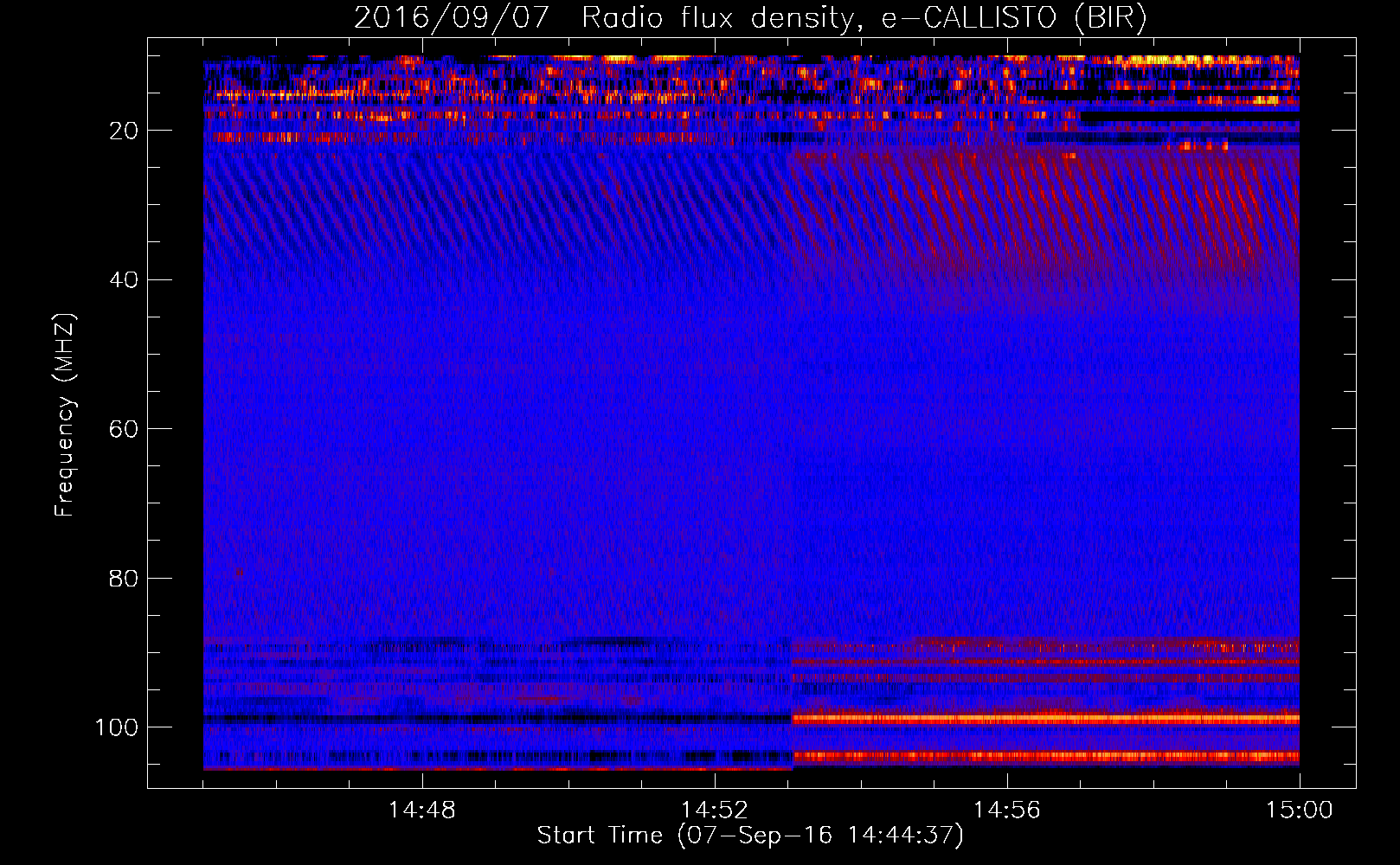Screen dimensions: 1400x865
Task: Click the 14:56 time tick label
Action: [1007, 811]
